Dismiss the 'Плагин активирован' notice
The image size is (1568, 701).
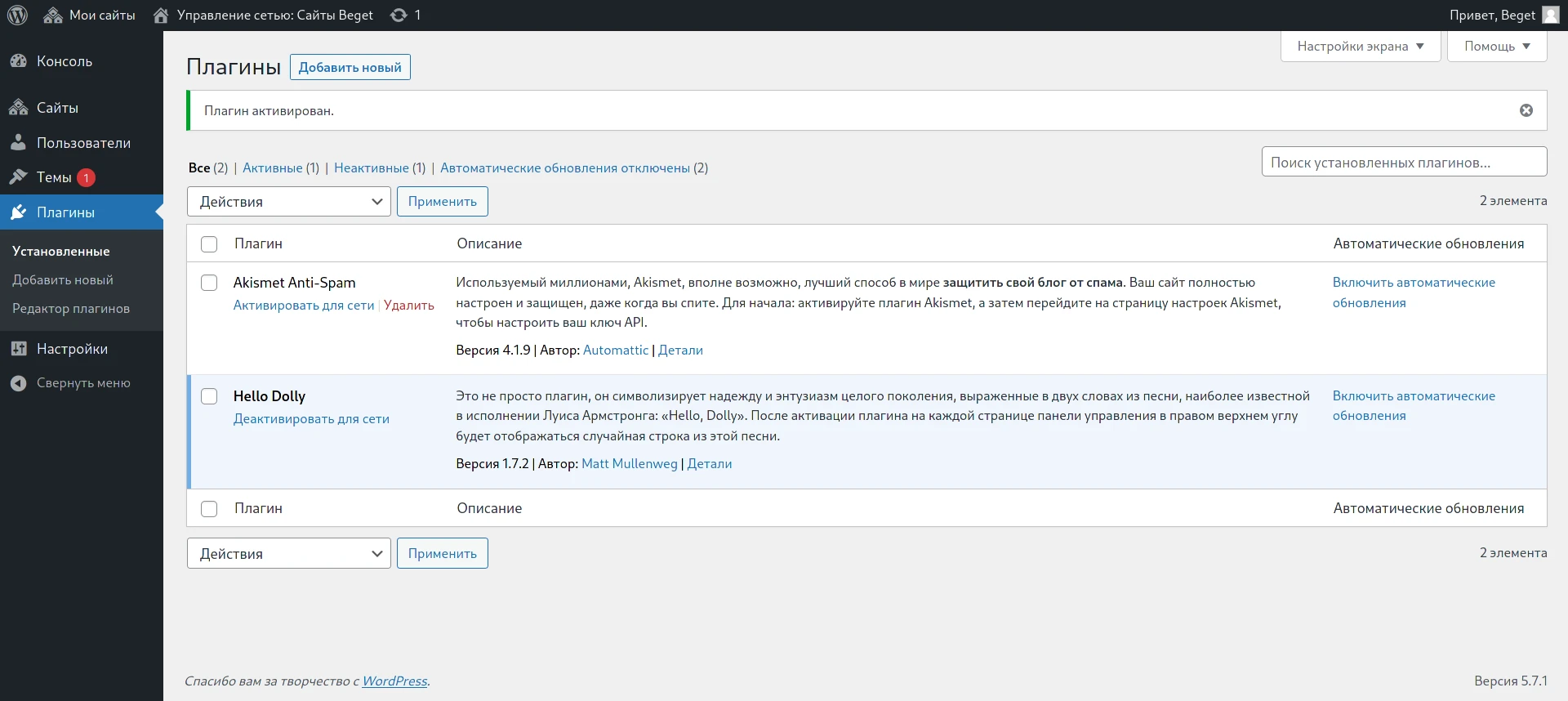tap(1526, 110)
